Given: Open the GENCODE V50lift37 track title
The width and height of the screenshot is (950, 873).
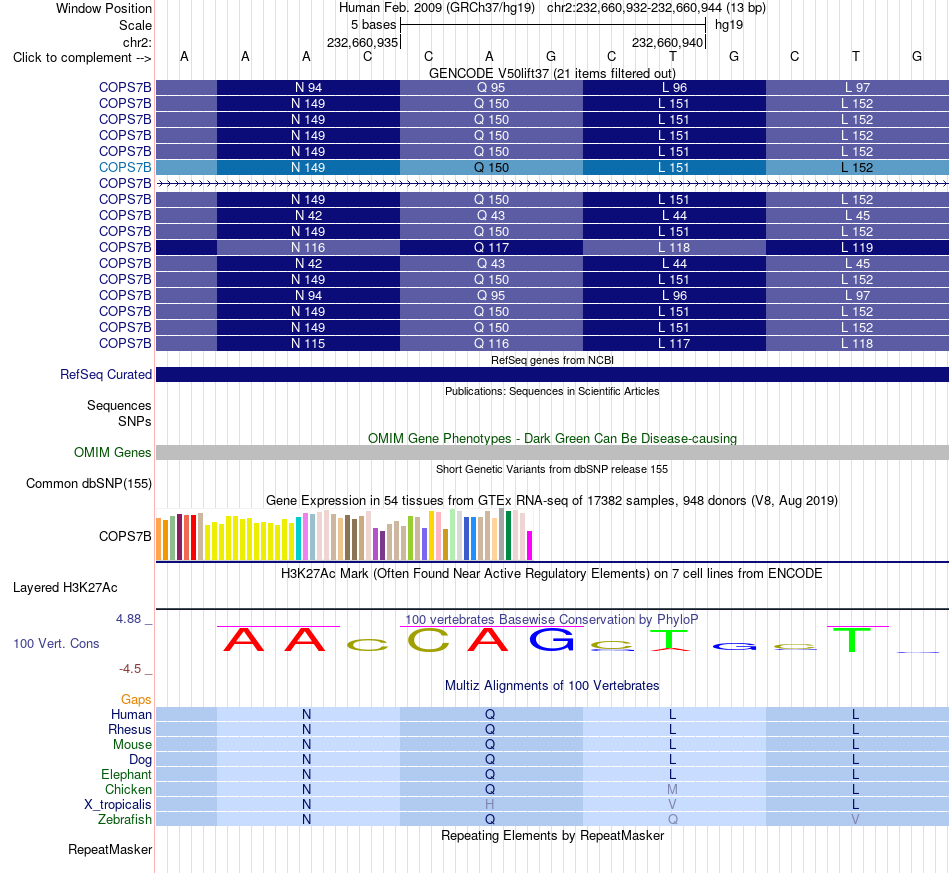Looking at the screenshot, I should coord(552,73).
